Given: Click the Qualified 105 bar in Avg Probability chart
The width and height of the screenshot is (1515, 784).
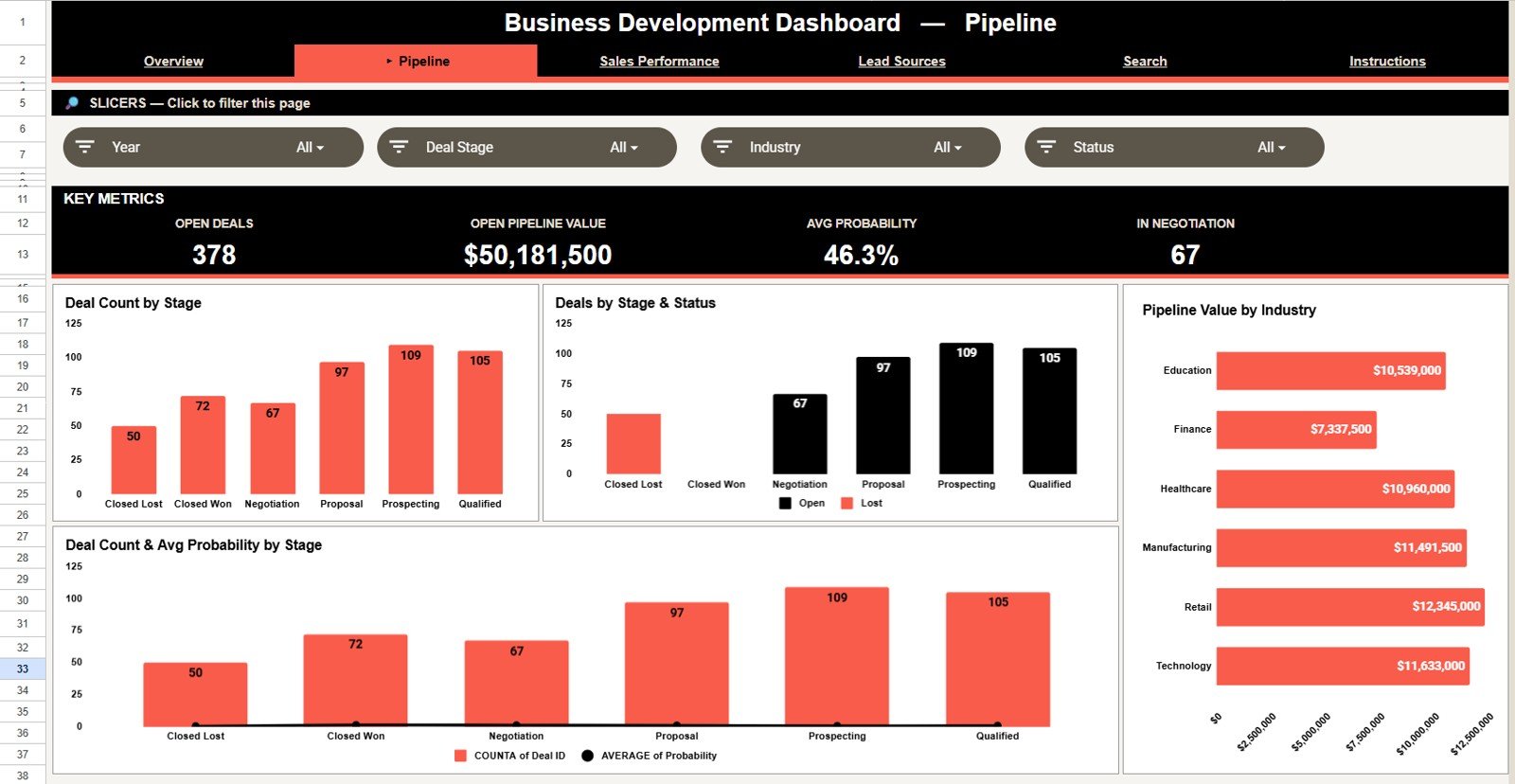Looking at the screenshot, I should point(998,659).
